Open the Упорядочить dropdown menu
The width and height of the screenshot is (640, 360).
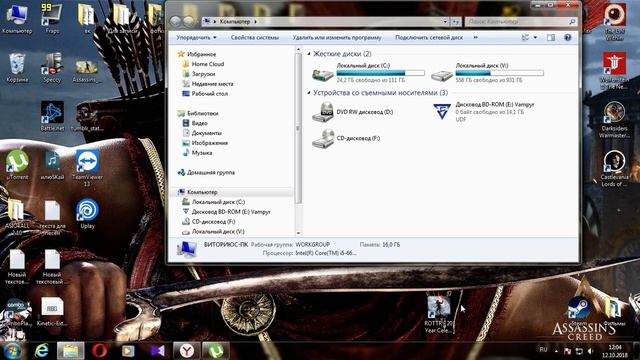point(196,38)
